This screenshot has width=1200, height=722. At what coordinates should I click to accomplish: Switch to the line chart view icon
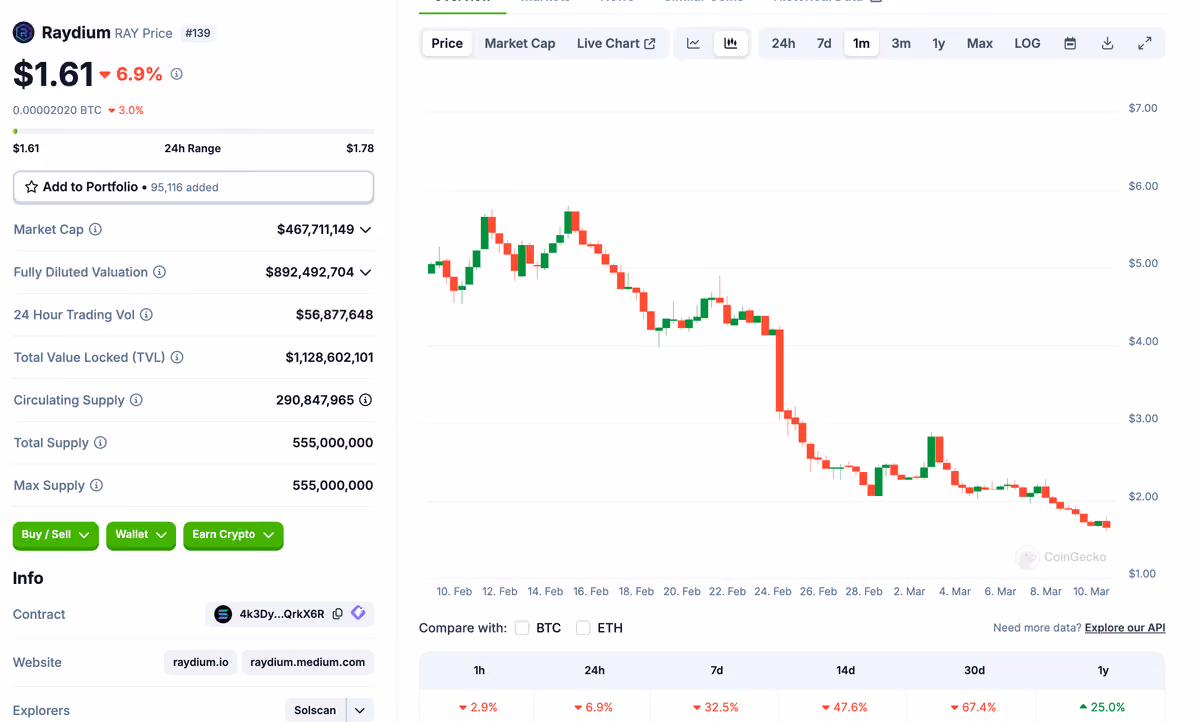coord(693,43)
